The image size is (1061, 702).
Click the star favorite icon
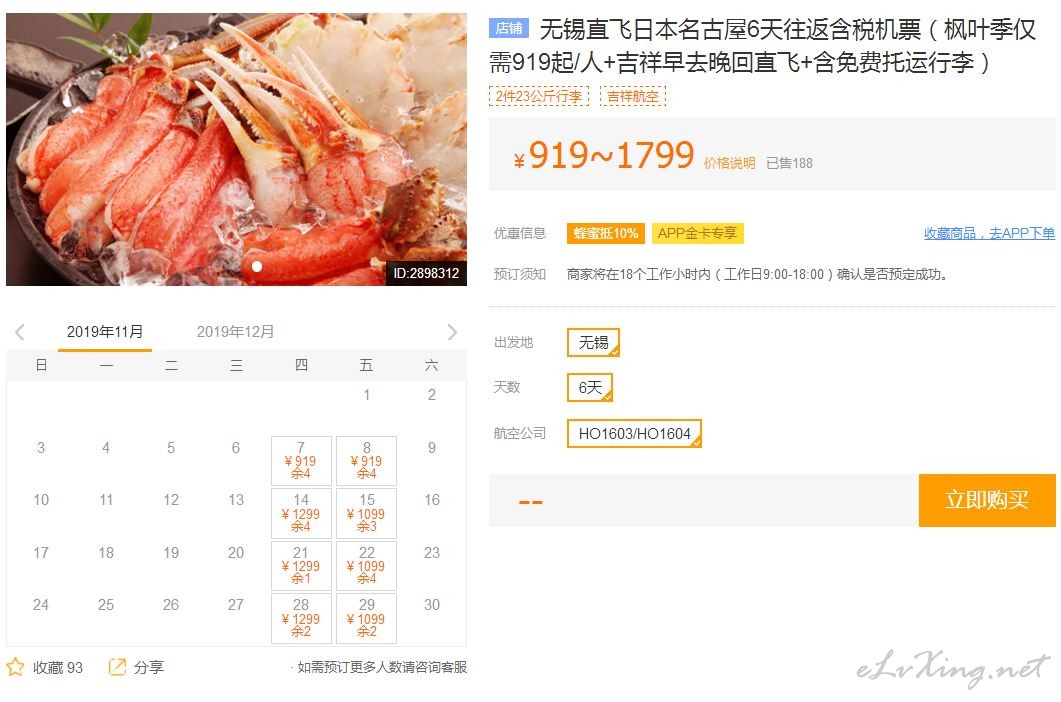[x=16, y=667]
